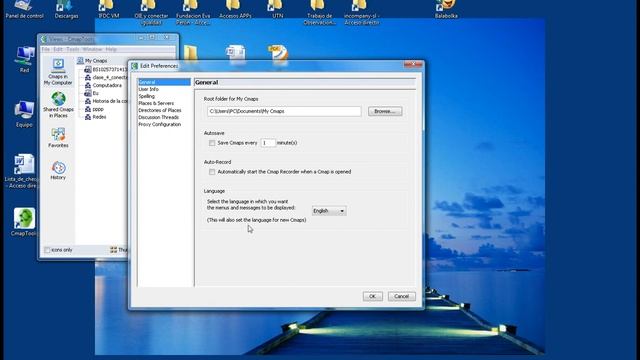
Task: Select the cmap starting with 8510257
Action: click(x=106, y=69)
